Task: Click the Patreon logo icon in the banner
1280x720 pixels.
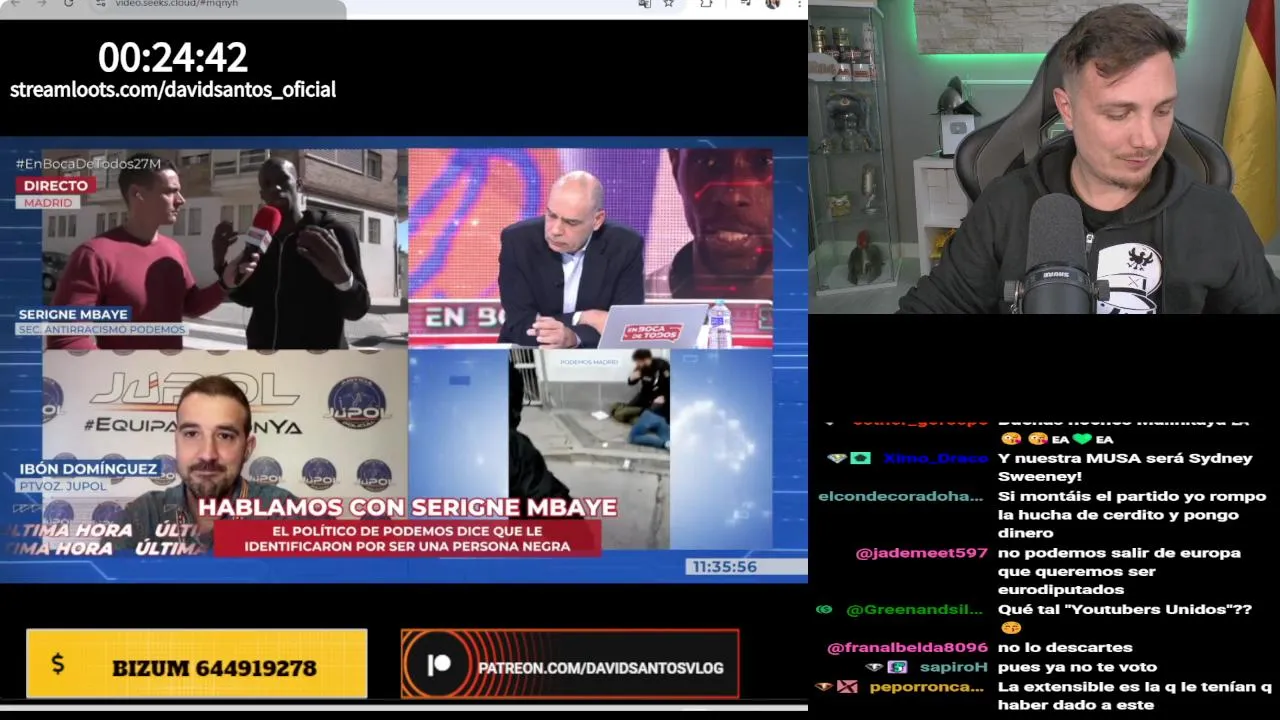Action: coord(438,665)
